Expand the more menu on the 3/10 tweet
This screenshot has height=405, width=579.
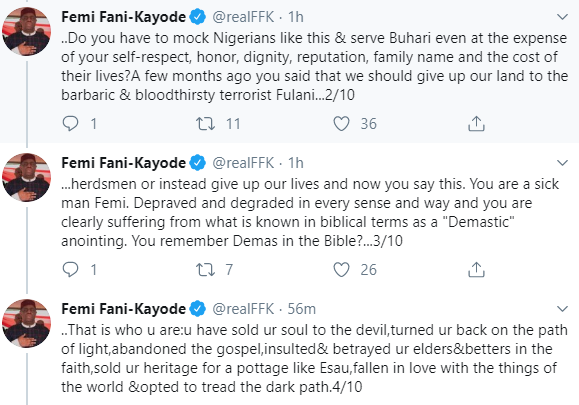tap(562, 162)
